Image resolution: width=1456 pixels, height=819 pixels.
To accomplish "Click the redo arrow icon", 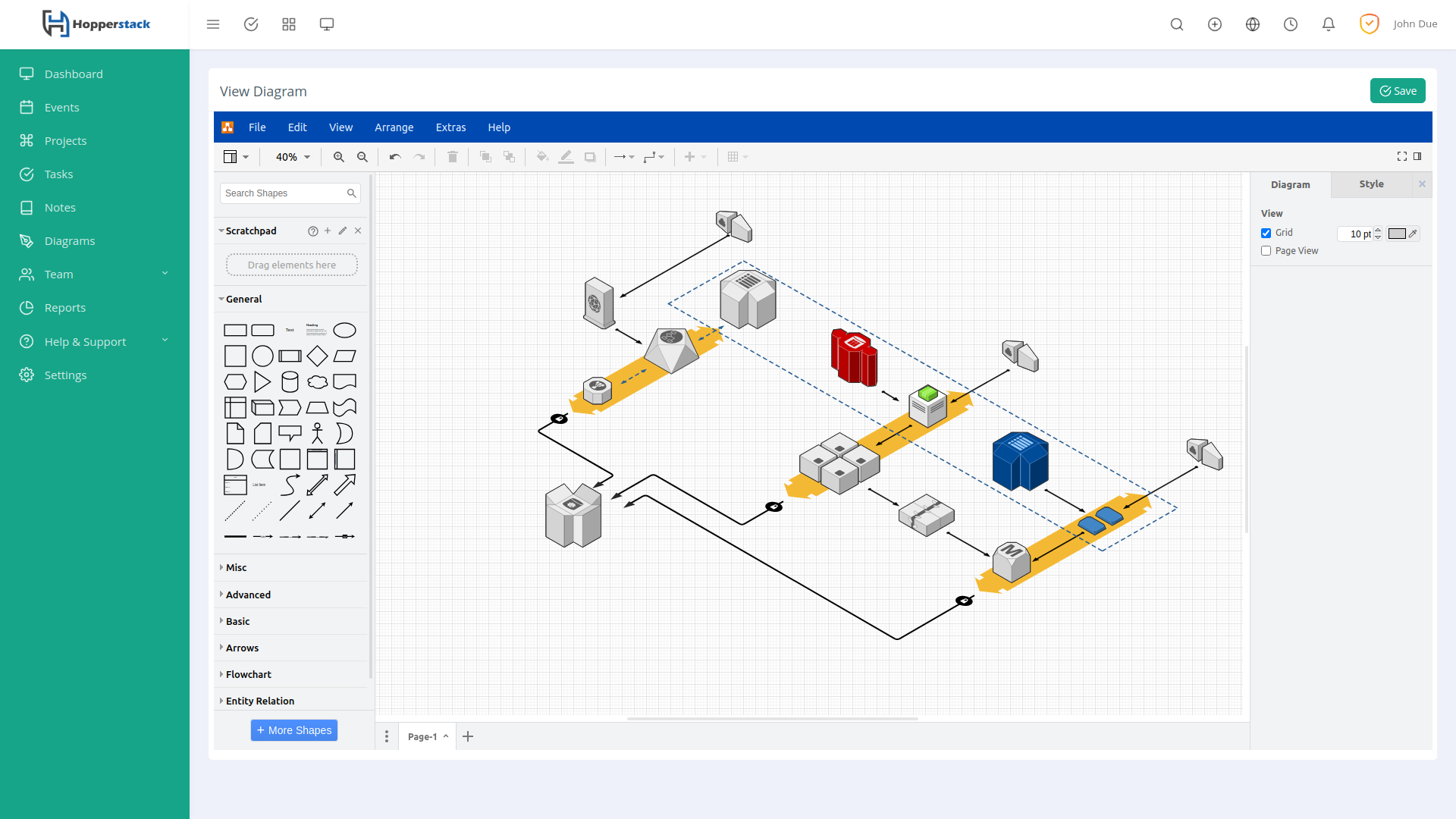I will (x=419, y=157).
